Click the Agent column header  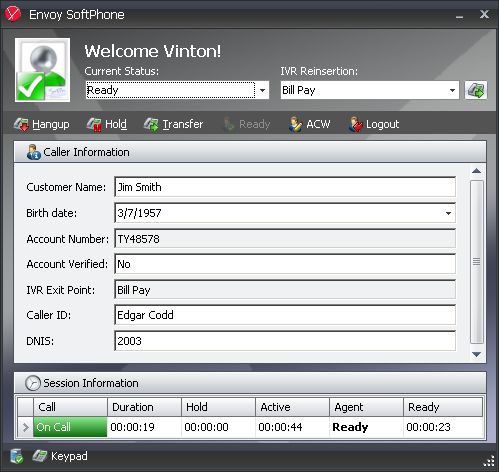pyautogui.click(x=367, y=407)
